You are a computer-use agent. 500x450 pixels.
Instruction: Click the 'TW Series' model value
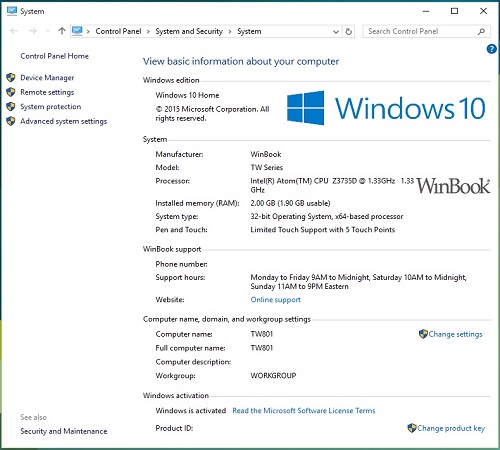[x=267, y=168]
